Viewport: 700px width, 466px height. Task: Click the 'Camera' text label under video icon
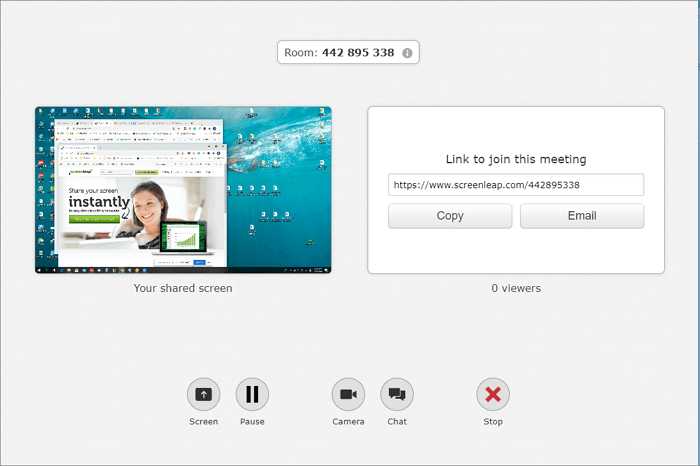[x=348, y=422]
